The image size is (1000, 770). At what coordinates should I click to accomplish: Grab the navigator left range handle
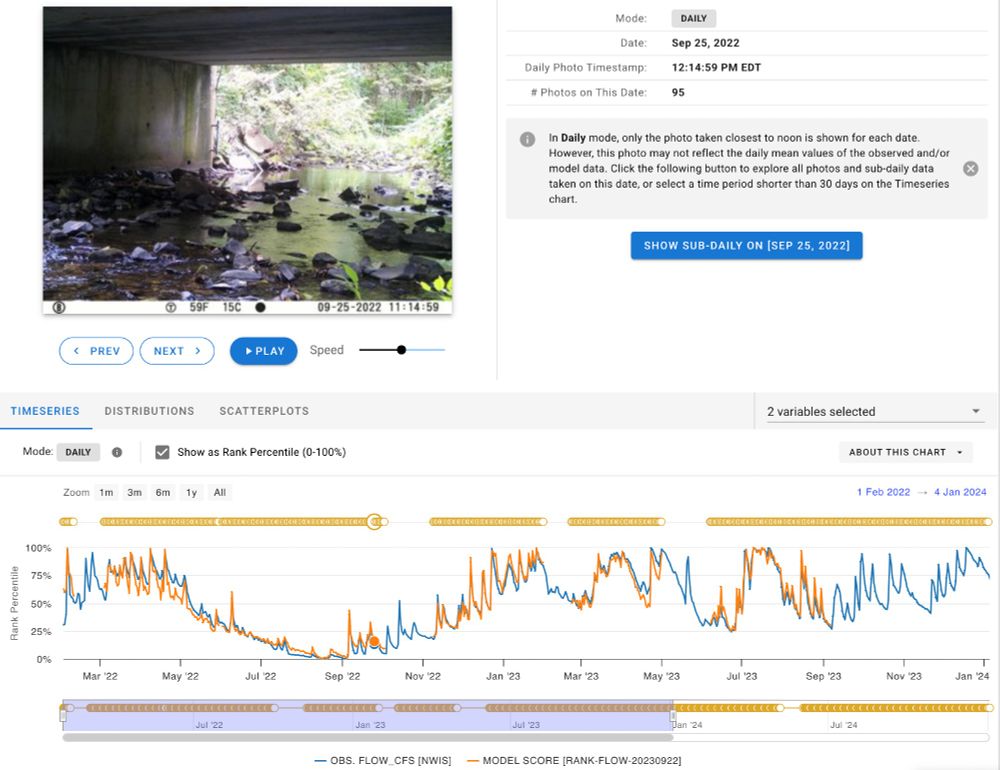coord(63,716)
